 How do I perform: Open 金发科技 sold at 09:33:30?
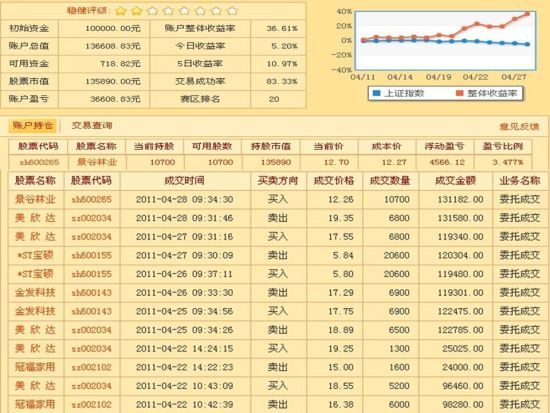tap(35, 292)
